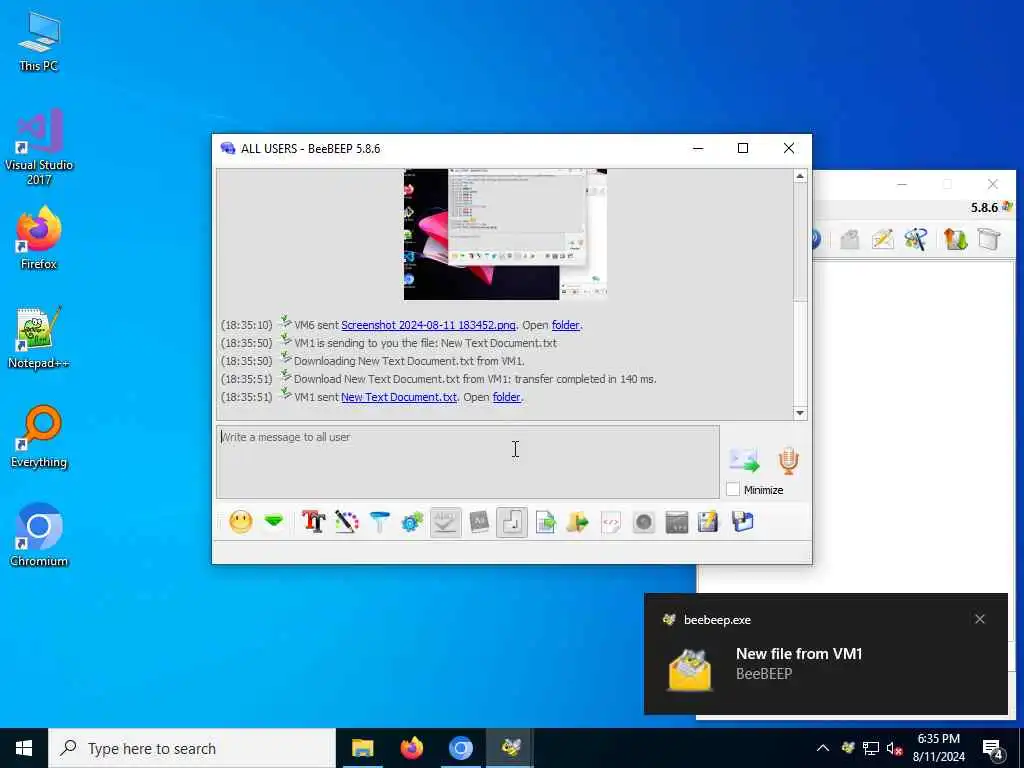1024x768 pixels.
Task: Click the network computer tray icon
Action: point(871,748)
